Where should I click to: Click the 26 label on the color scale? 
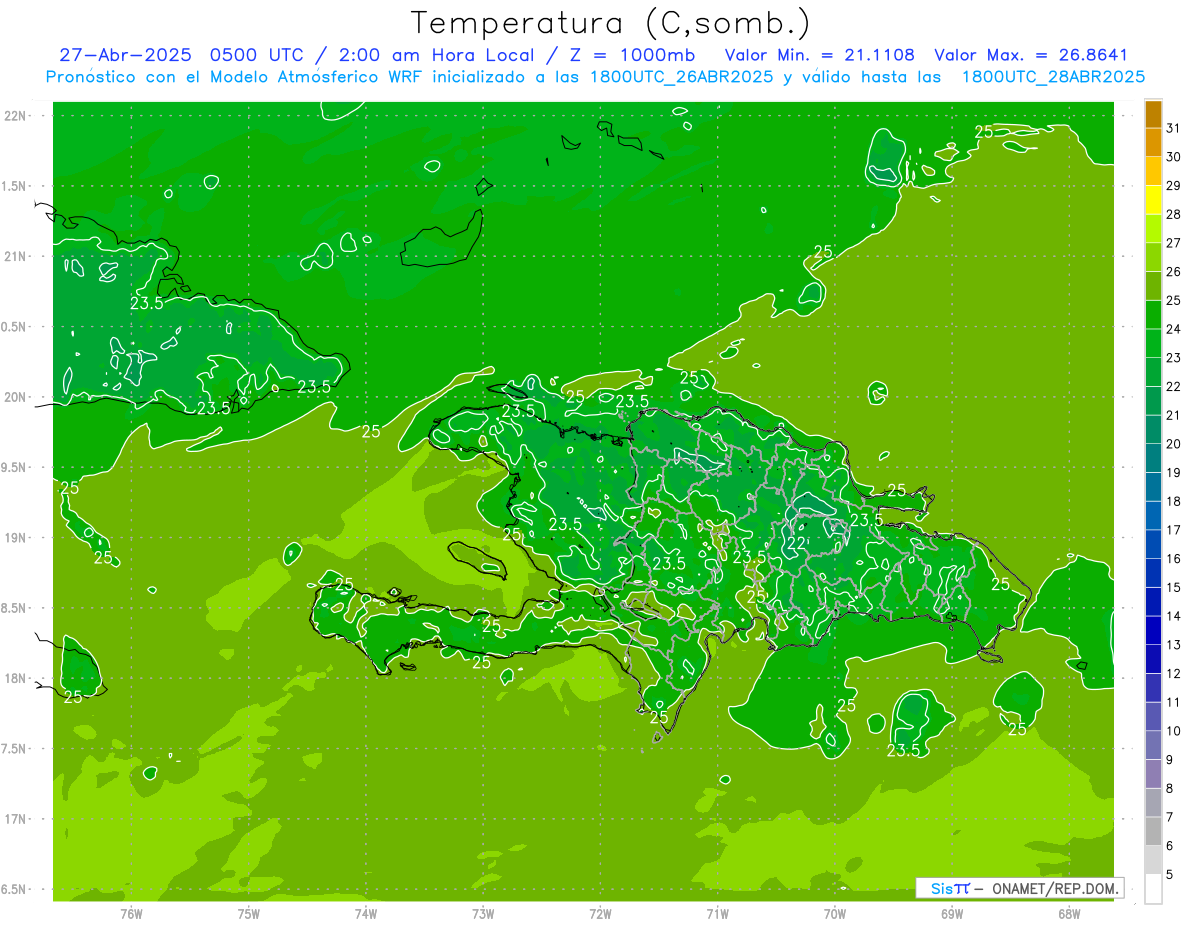pos(1174,272)
